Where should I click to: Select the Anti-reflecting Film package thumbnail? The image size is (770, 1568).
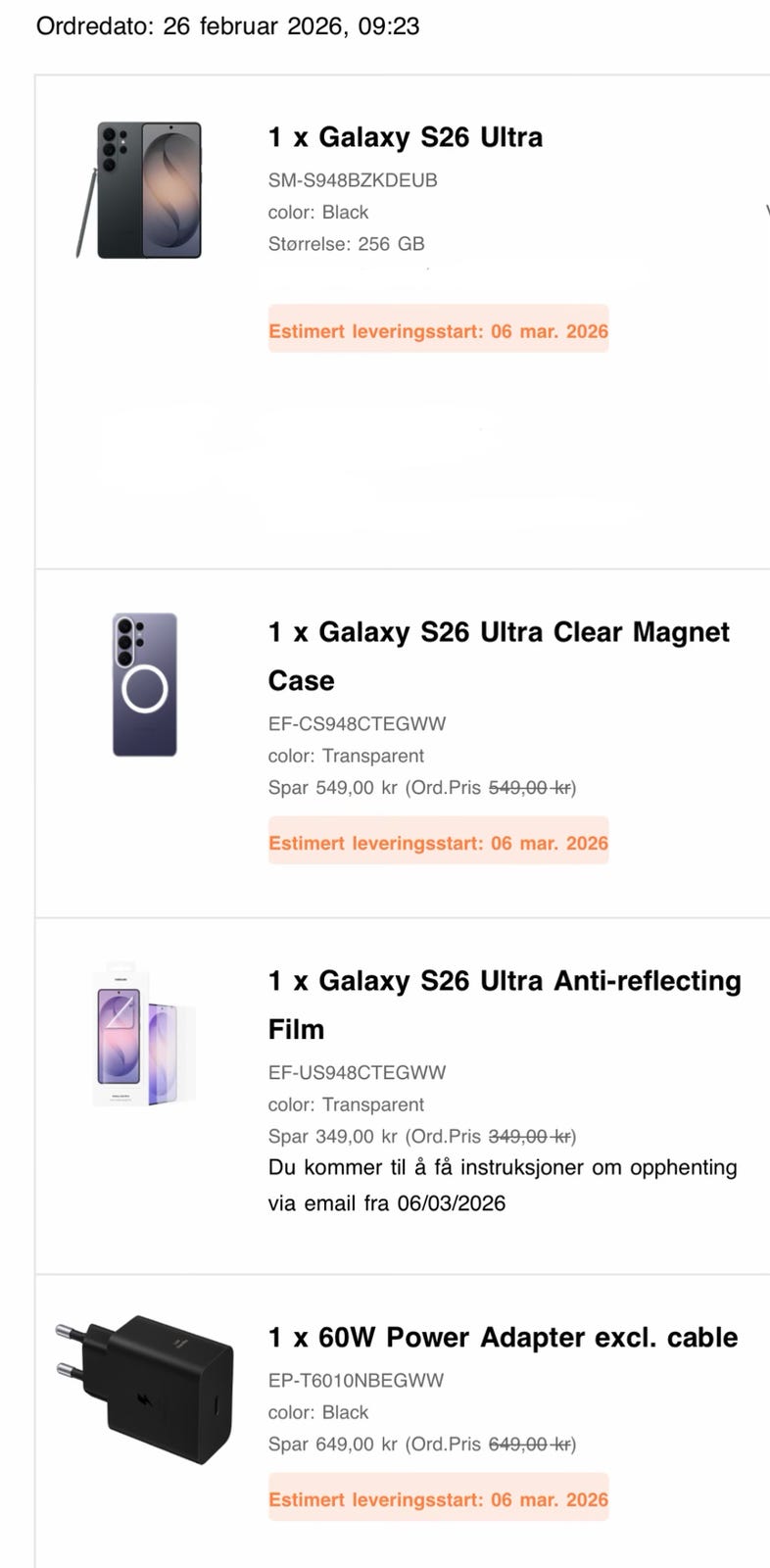pyautogui.click(x=144, y=1036)
